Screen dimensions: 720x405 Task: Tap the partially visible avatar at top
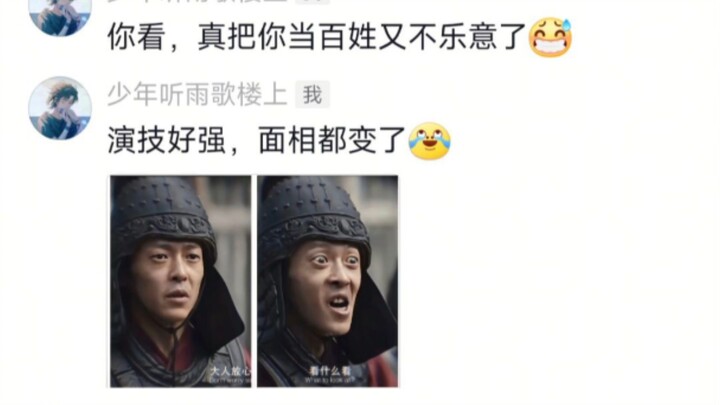[60, 17]
